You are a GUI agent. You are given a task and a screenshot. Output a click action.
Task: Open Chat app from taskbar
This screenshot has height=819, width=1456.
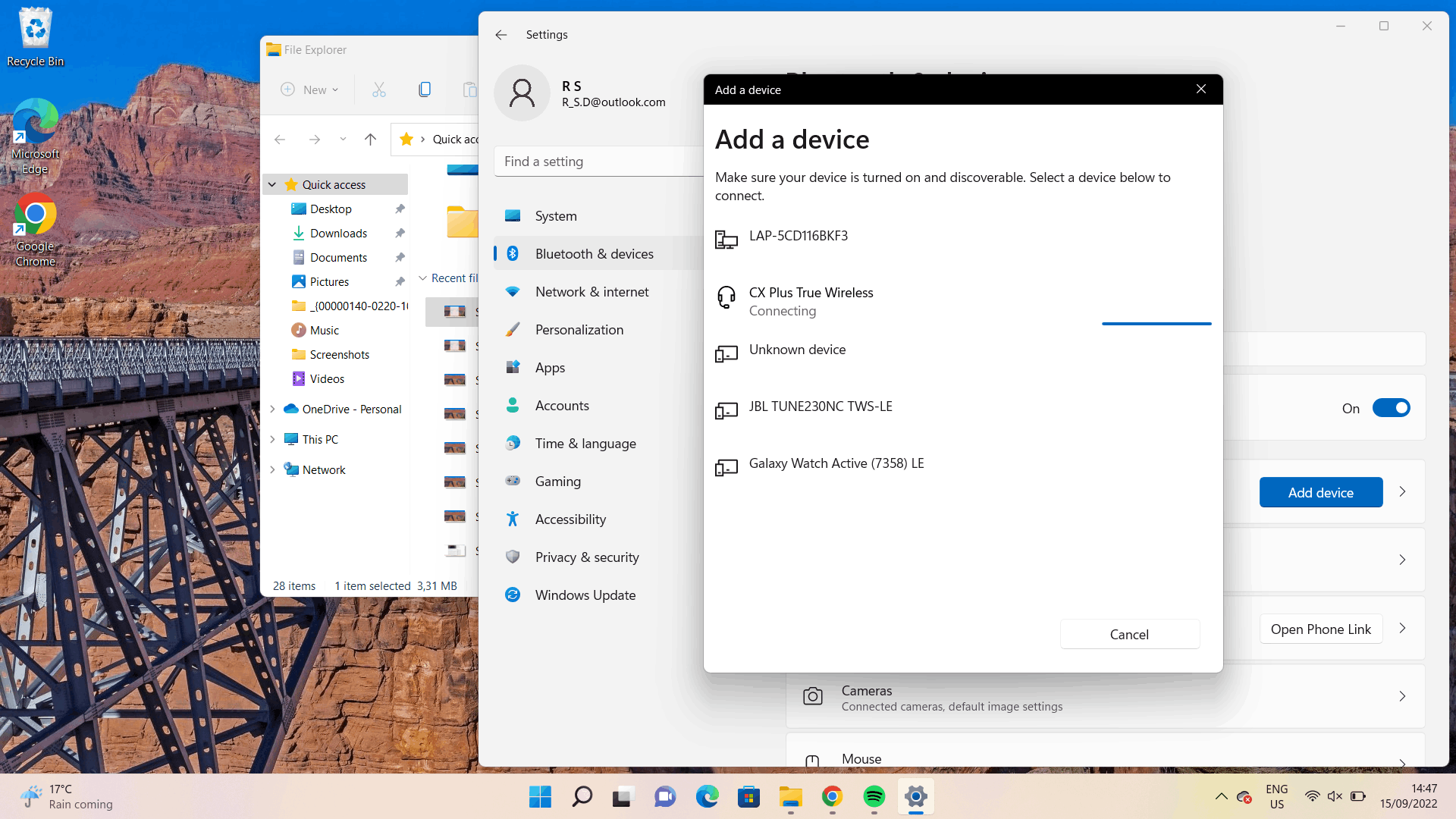point(665,796)
